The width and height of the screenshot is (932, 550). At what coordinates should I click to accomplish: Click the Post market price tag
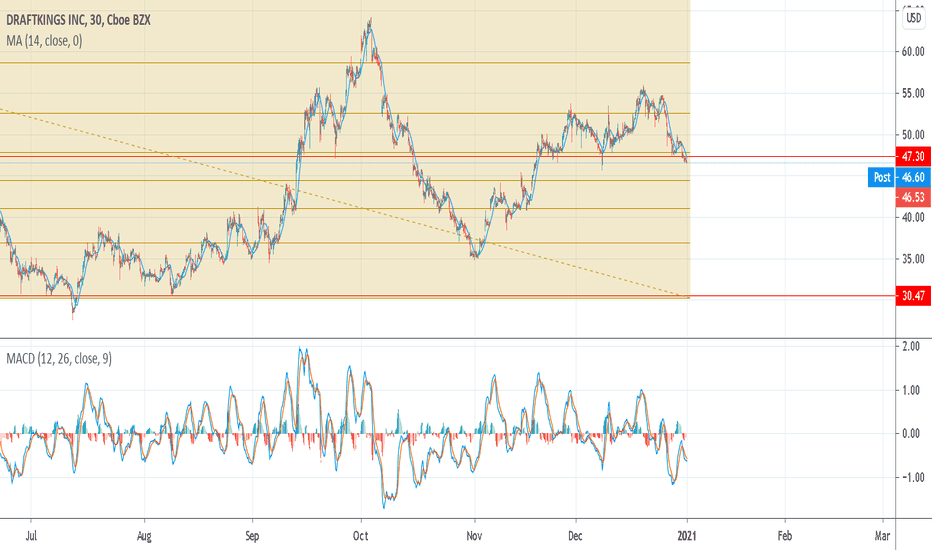point(881,177)
